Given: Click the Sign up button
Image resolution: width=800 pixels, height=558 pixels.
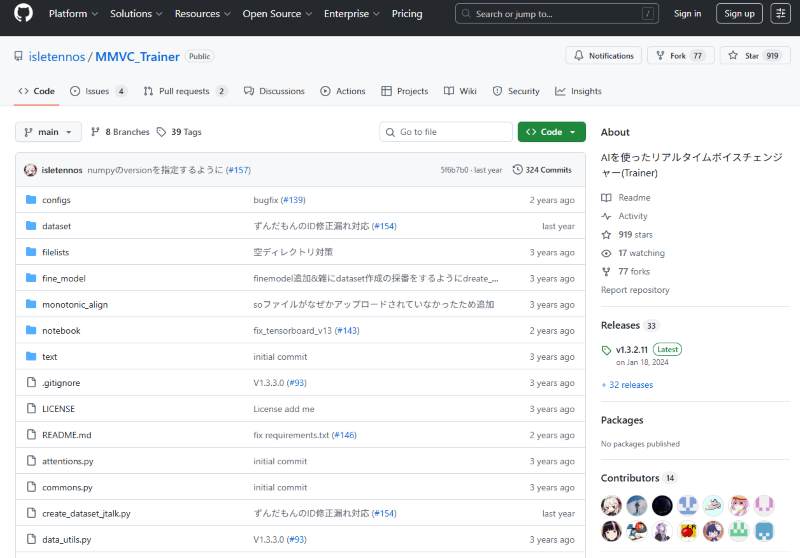Looking at the screenshot, I should (739, 14).
